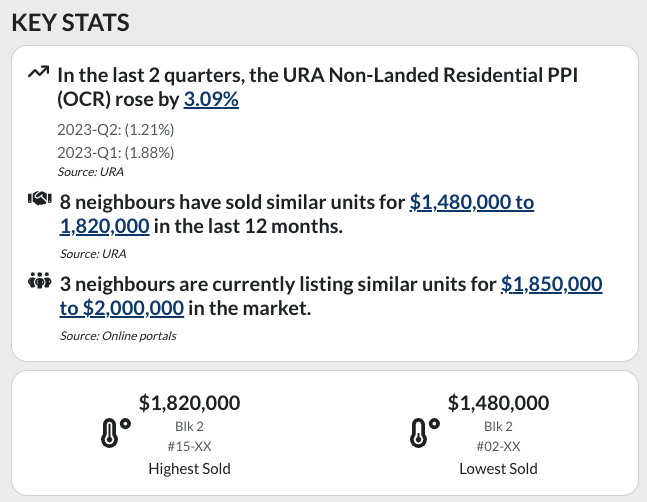Click the Source: Online portals note
Viewport: 647px width, 502px height.
point(118,336)
